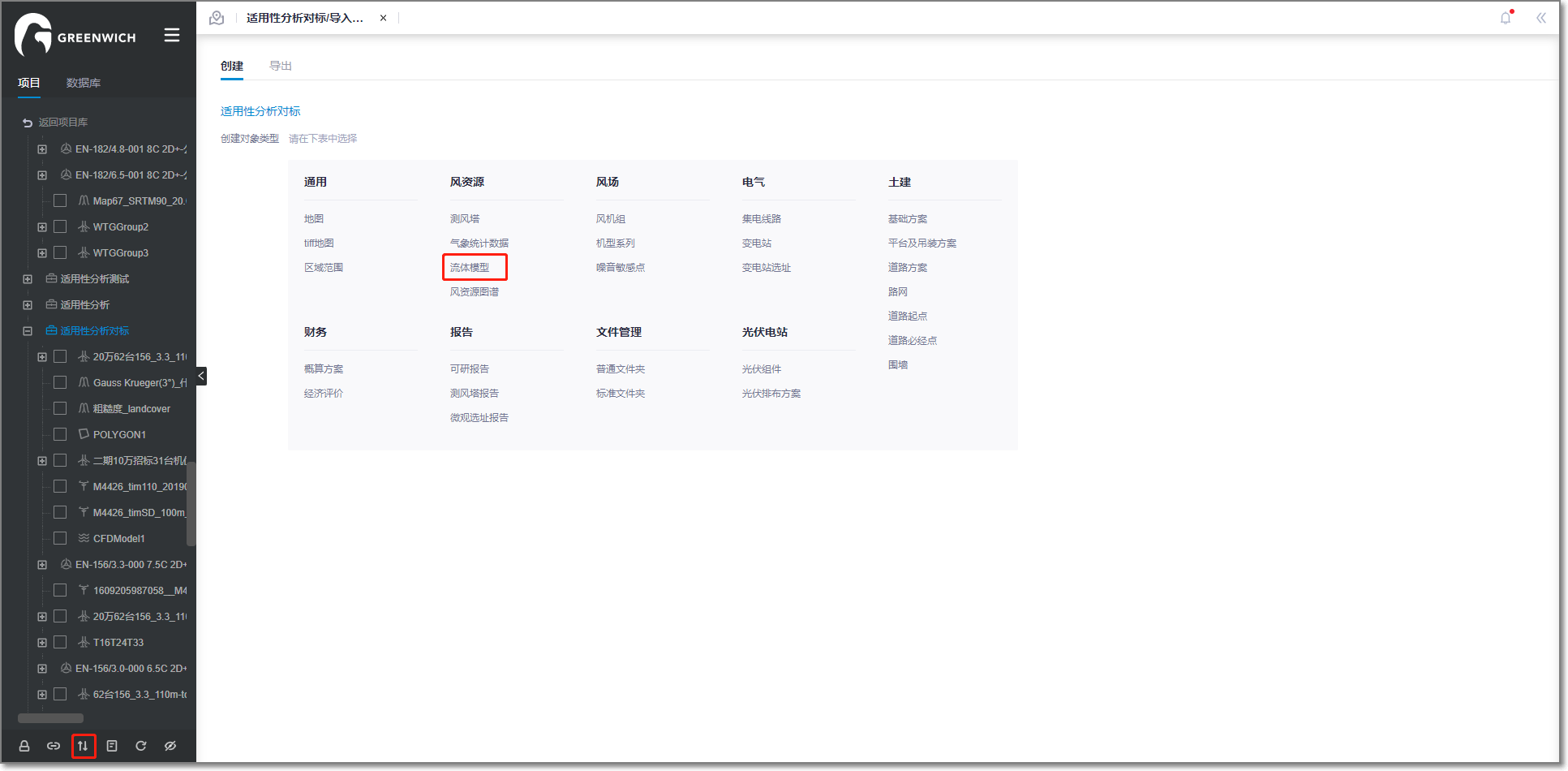Expand the 二期10万招标31台机 node
The width and height of the screenshot is (1568, 771).
42,461
